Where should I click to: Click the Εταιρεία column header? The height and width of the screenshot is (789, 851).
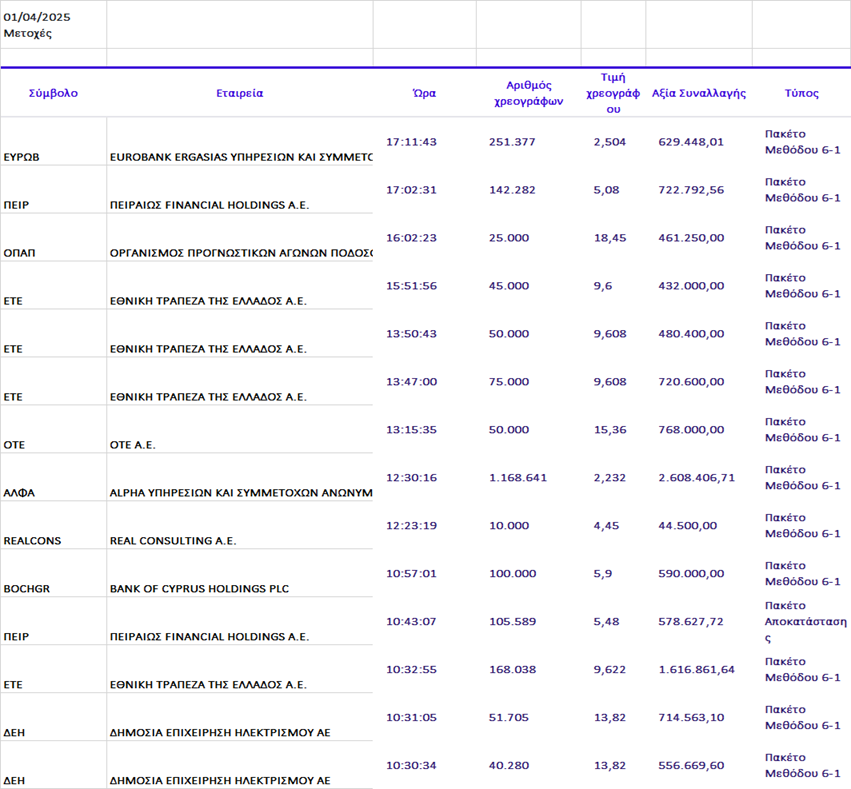(x=239, y=93)
